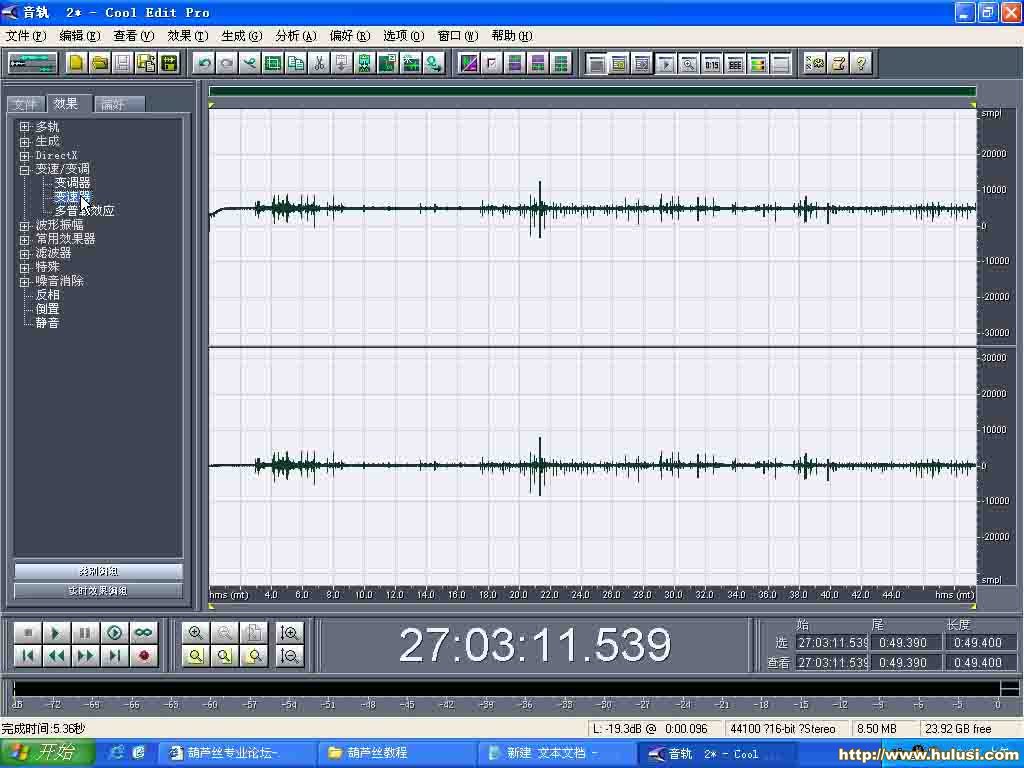Zoom out horizontally with the minus magnifier
The width and height of the screenshot is (1024, 768).
[225, 632]
